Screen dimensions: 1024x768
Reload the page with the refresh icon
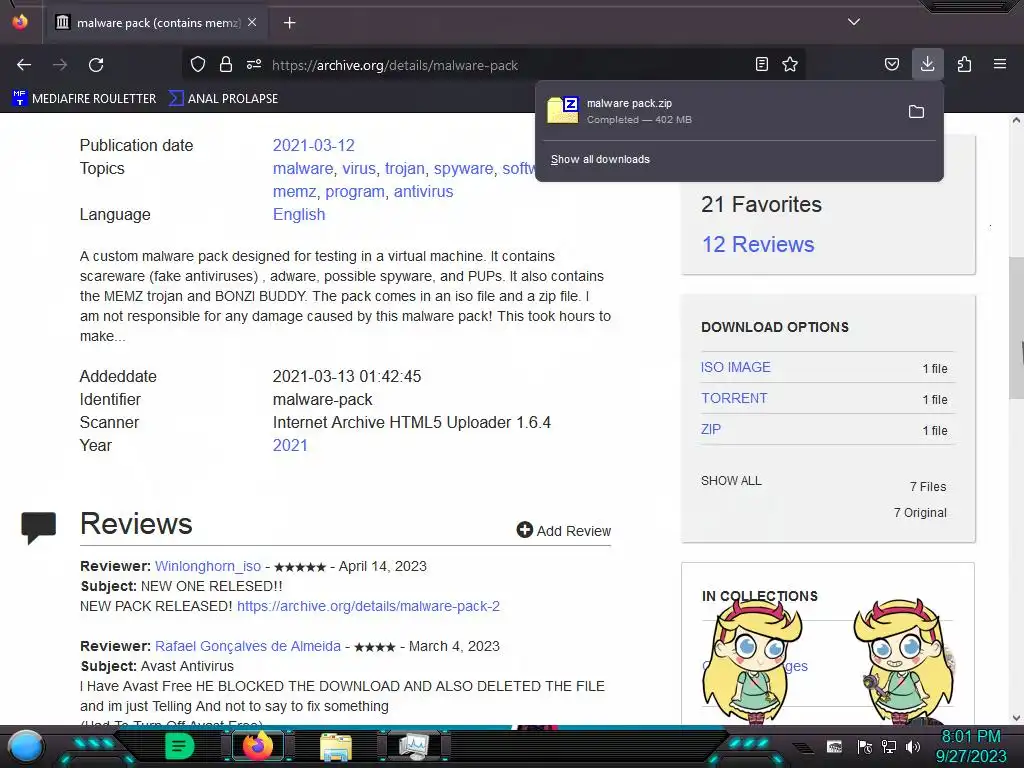tap(96, 65)
